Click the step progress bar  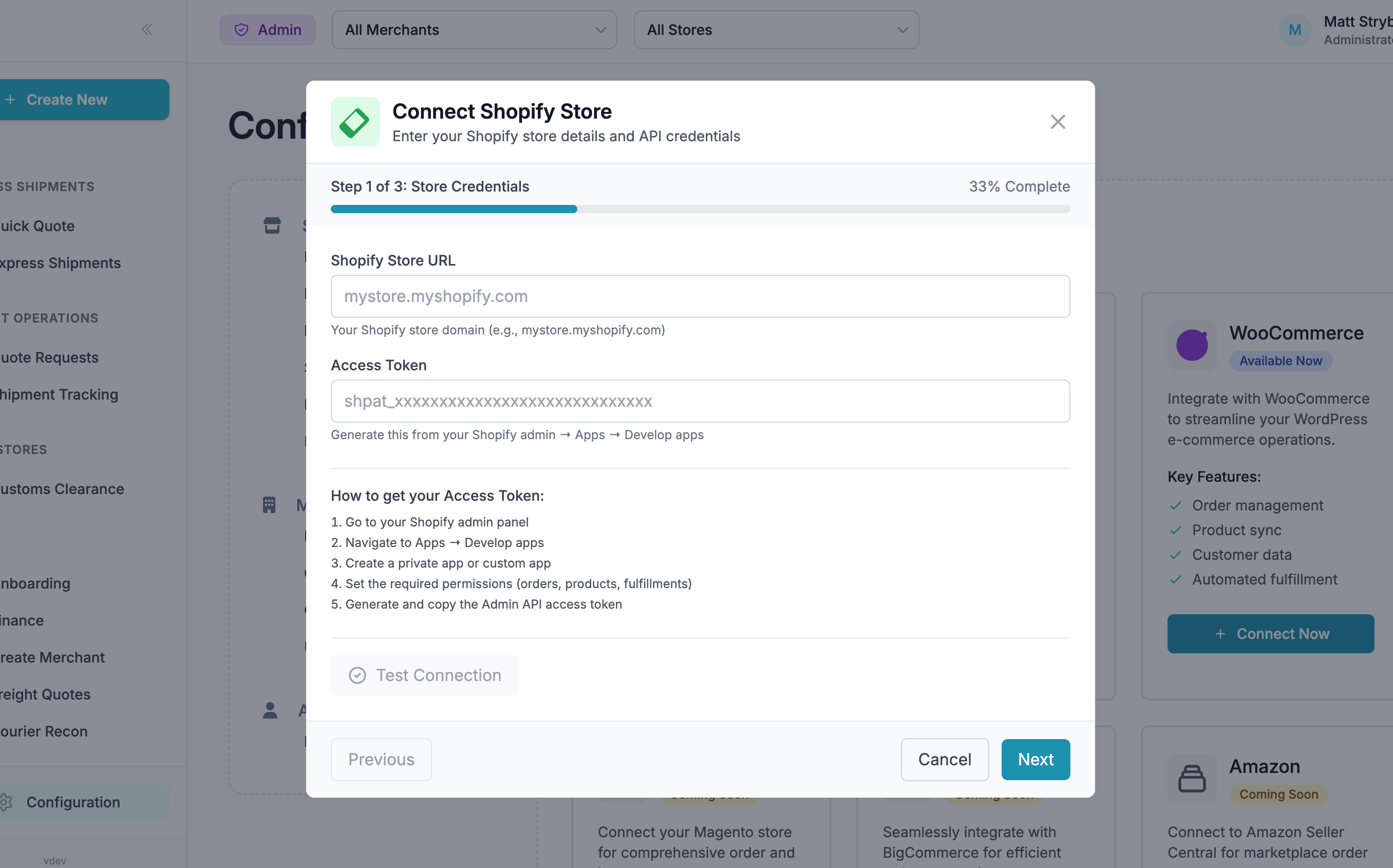click(x=700, y=209)
